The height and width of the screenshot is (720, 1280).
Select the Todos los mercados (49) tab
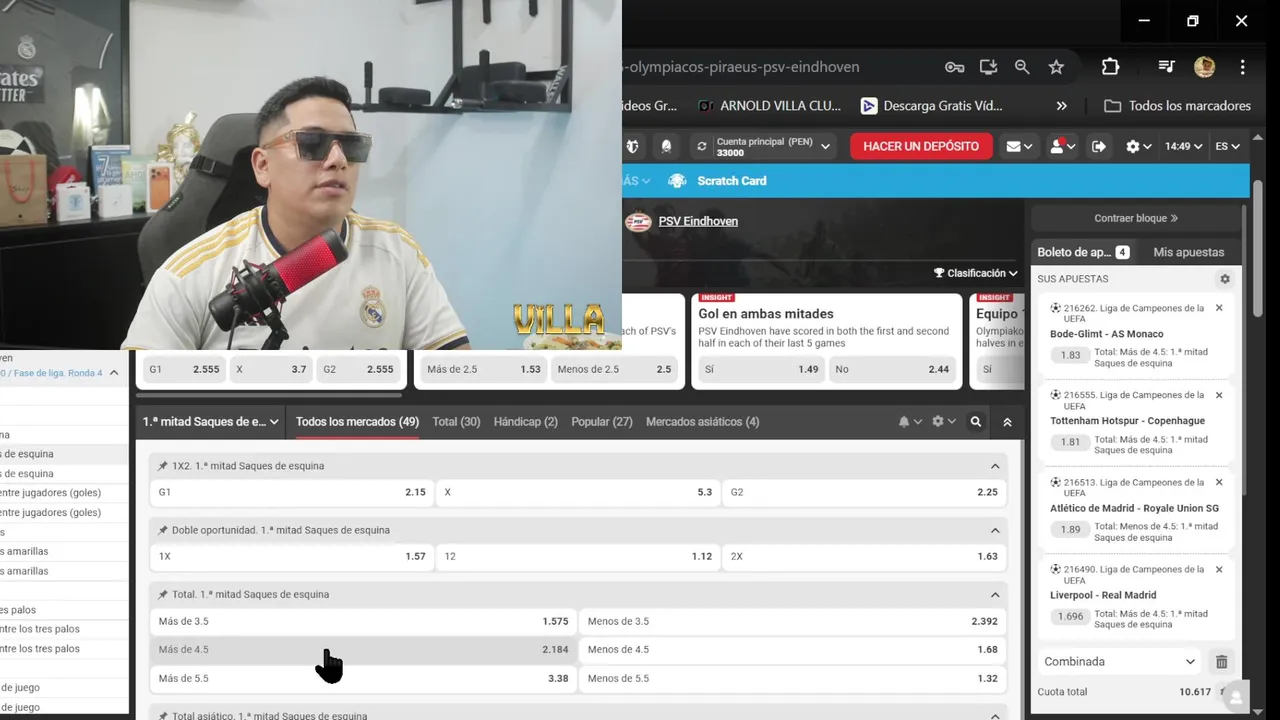click(x=357, y=422)
